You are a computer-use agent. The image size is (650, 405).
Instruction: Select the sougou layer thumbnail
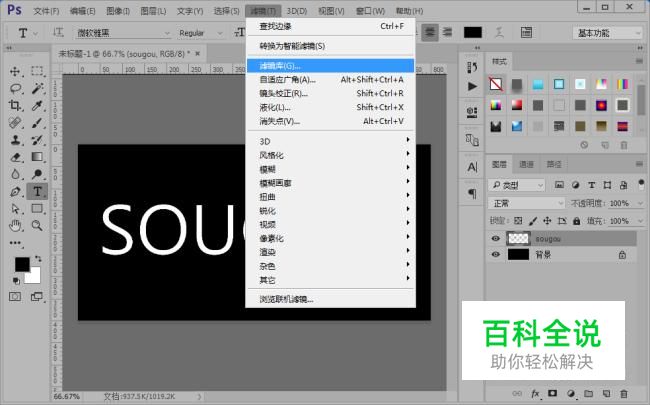point(519,238)
